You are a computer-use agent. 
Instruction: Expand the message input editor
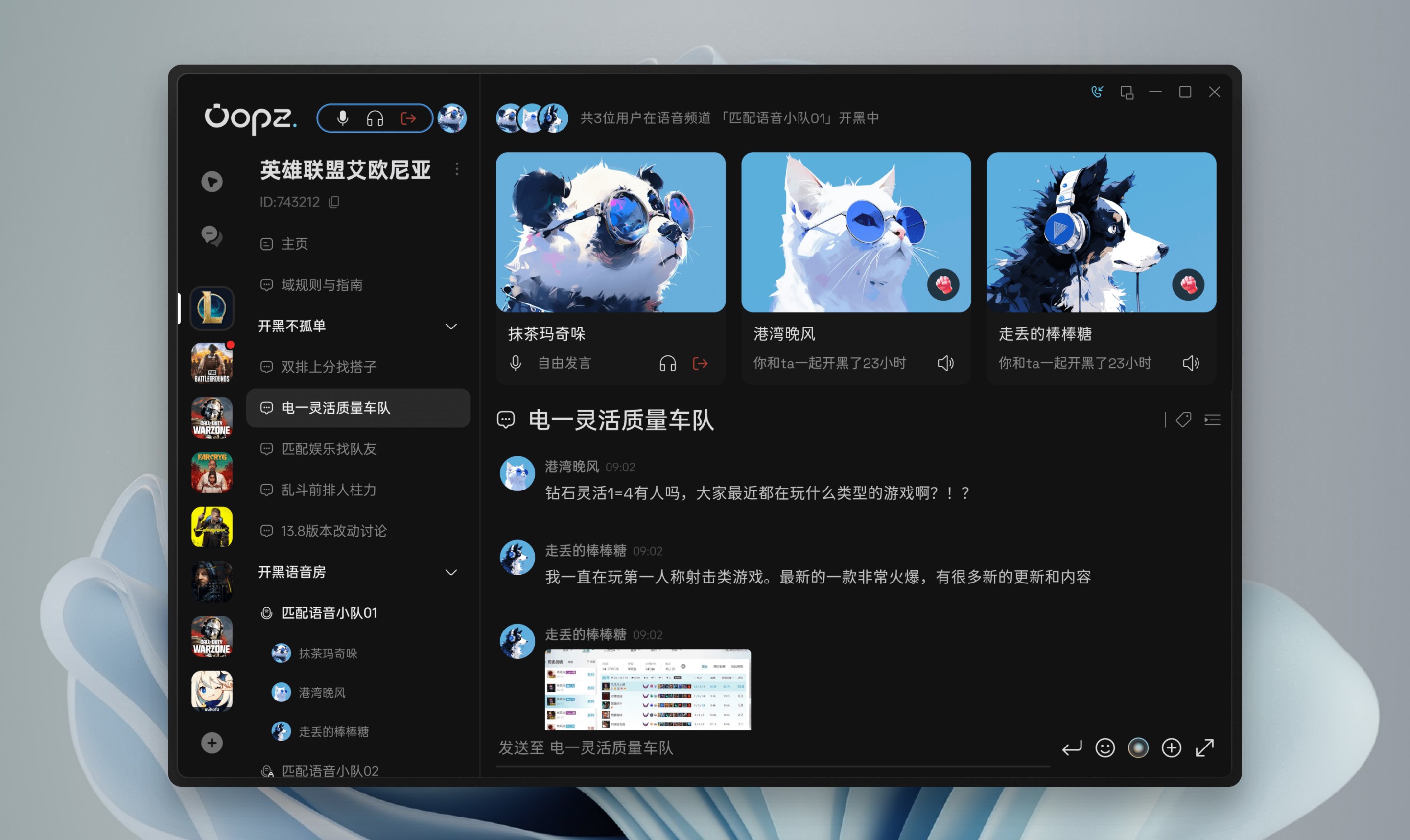pyautogui.click(x=1204, y=748)
